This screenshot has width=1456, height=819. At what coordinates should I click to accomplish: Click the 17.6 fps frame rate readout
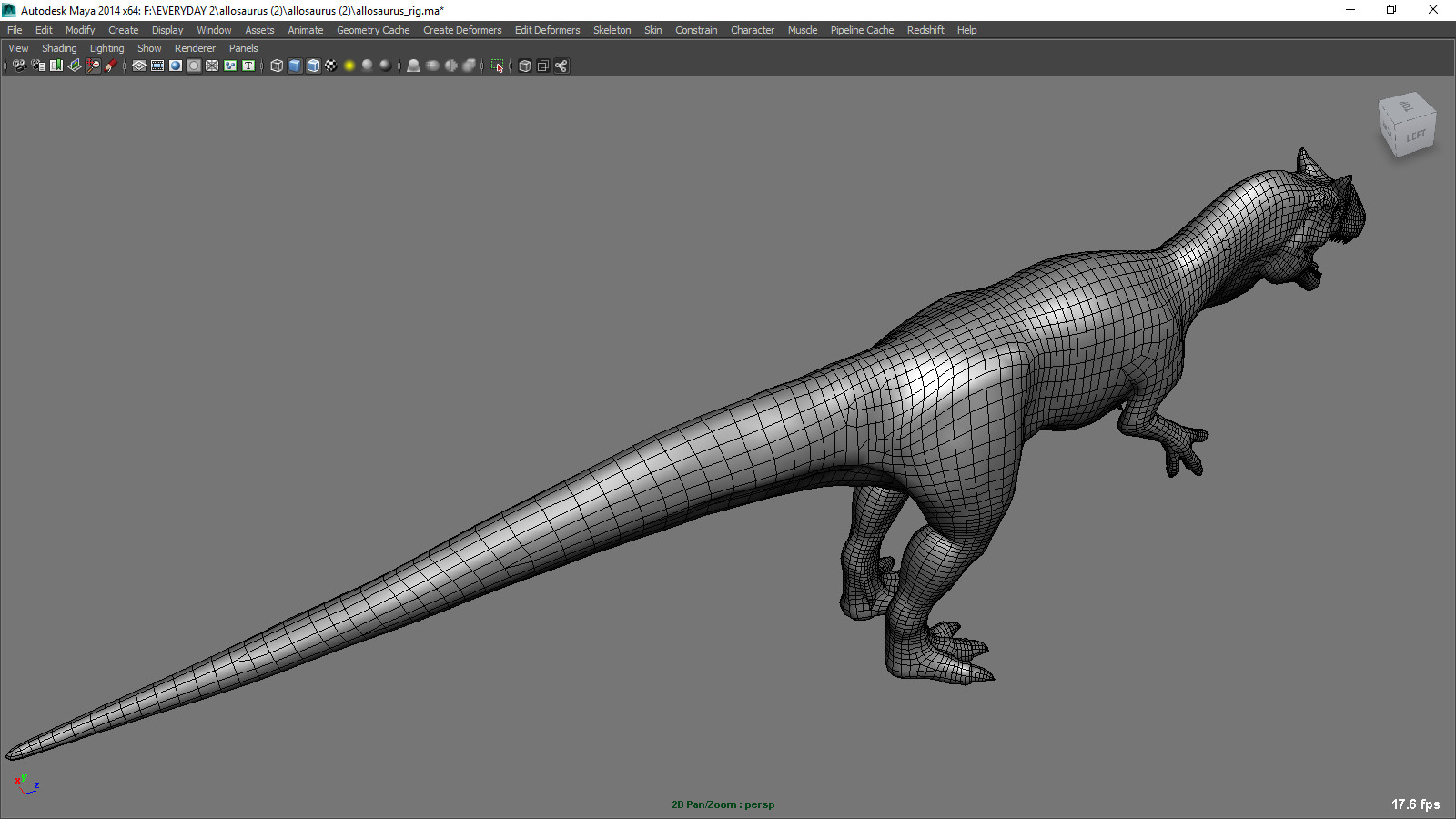1415,804
